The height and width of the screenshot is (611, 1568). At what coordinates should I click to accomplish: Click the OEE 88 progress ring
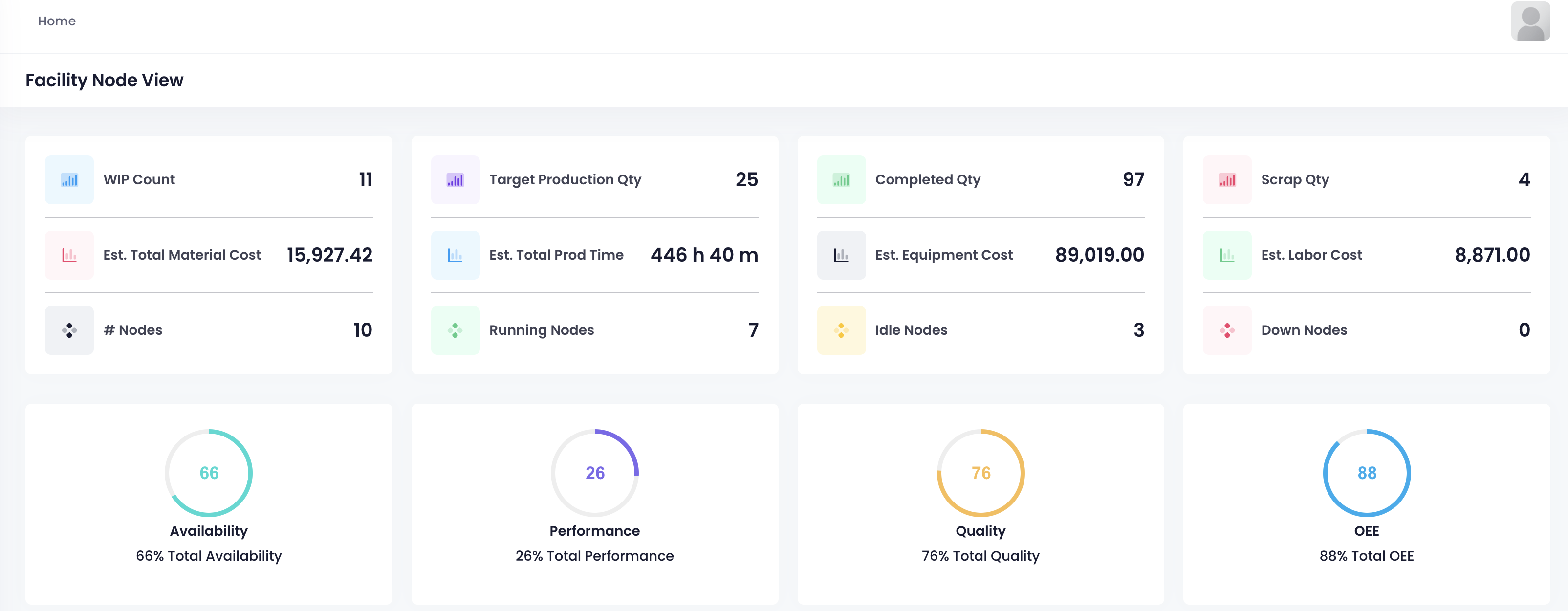point(1366,473)
